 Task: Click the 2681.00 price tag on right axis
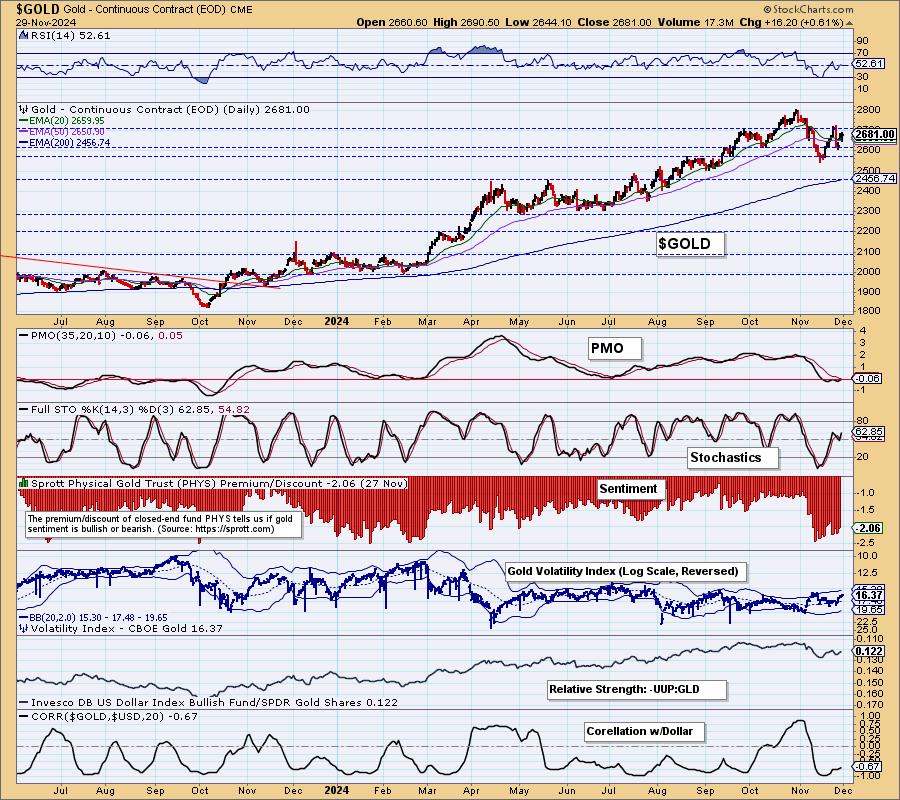tap(874, 134)
